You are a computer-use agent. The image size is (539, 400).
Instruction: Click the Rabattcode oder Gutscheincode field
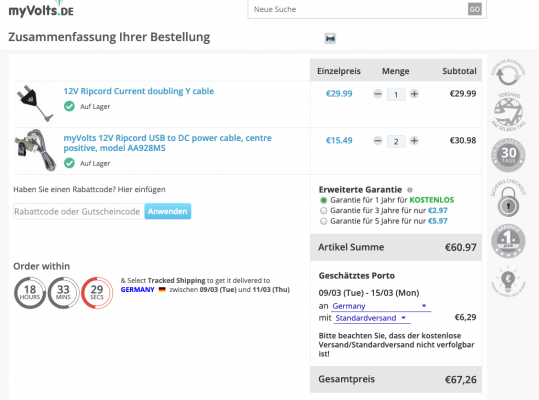tap(79, 211)
